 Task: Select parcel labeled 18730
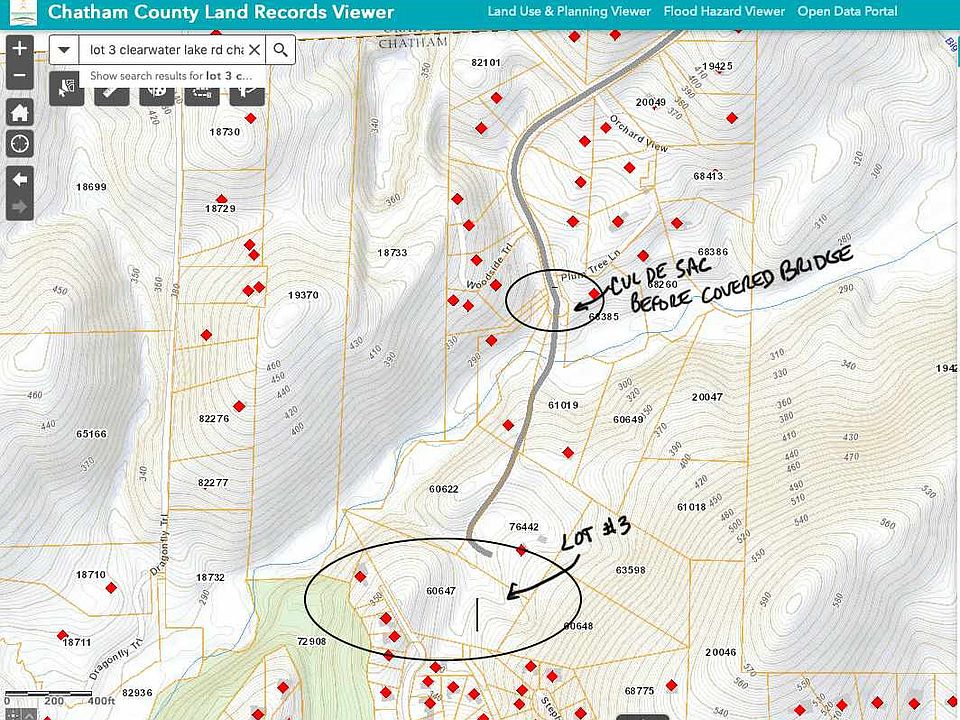pos(225,132)
